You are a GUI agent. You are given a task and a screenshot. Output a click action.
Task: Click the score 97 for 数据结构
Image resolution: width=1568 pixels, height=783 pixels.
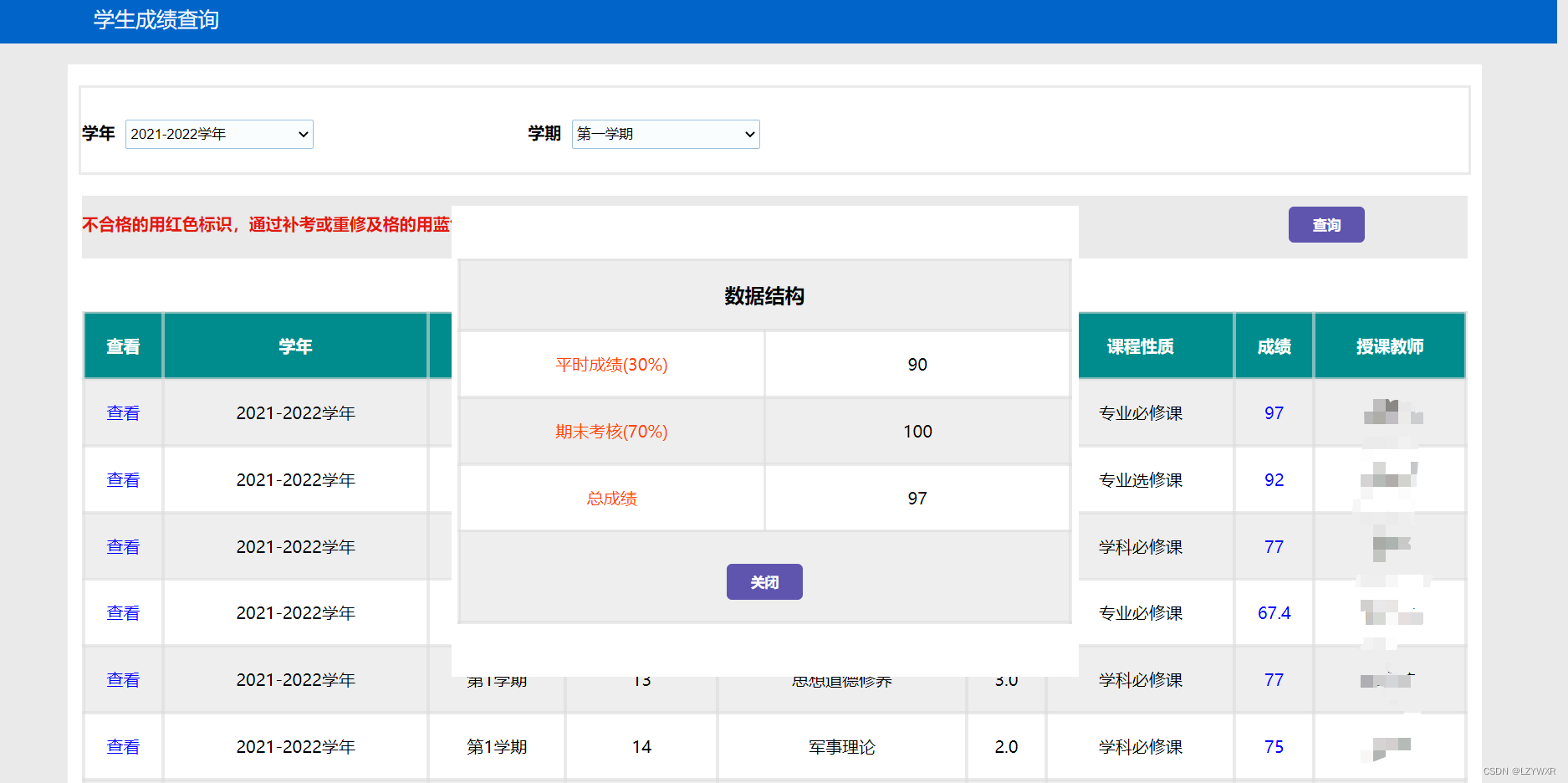1274,412
